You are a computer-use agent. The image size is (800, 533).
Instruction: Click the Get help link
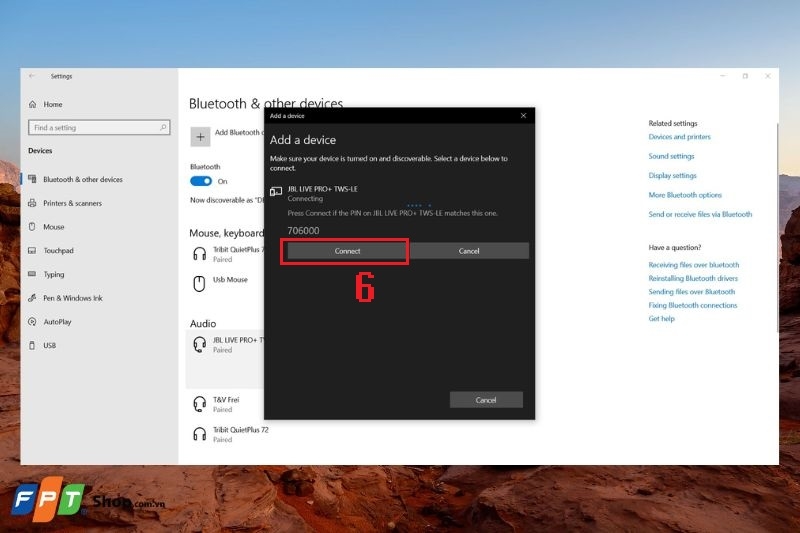pos(661,319)
